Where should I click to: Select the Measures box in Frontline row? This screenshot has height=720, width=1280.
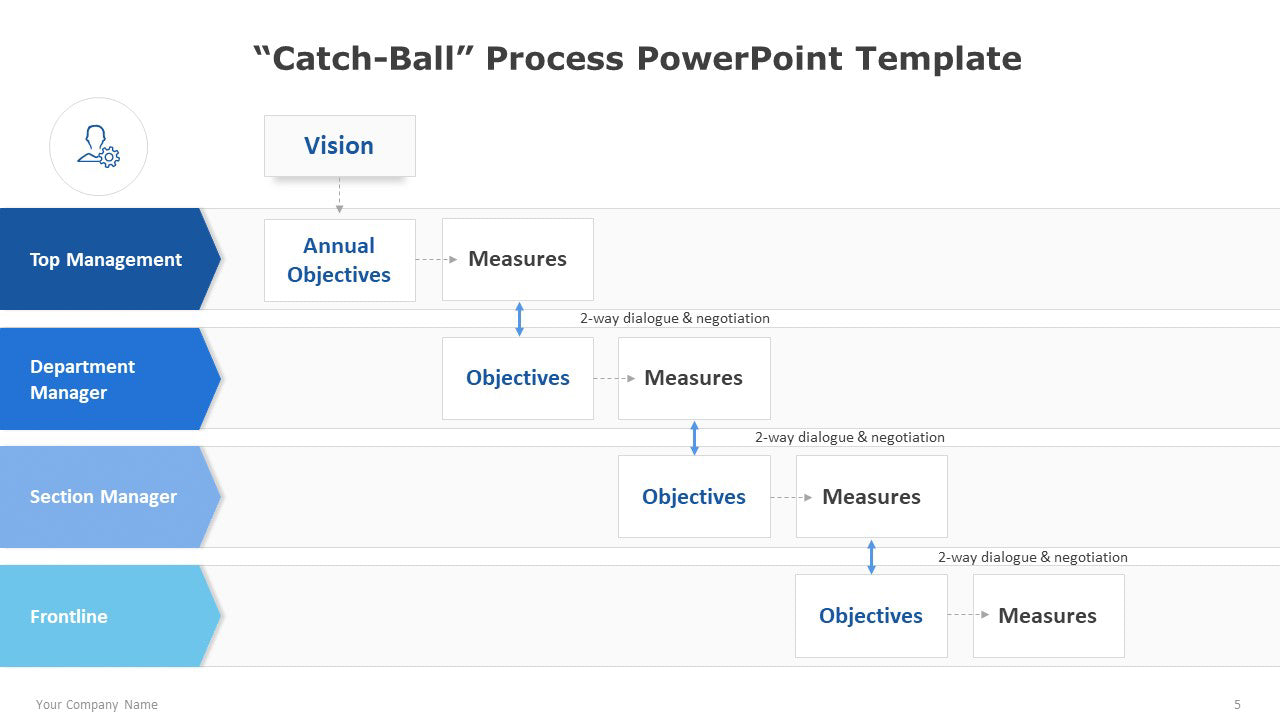[x=1049, y=616]
